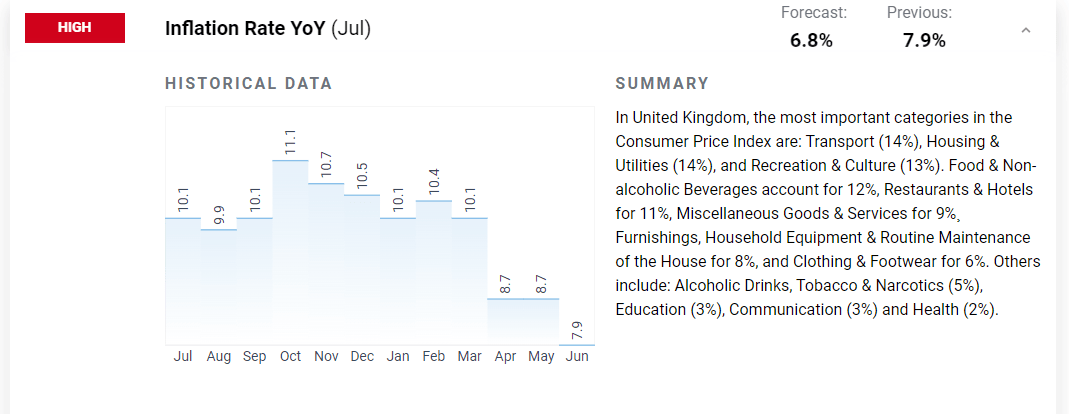Click the Mar month label on axis
This screenshot has height=414, width=1069.
pos(469,357)
